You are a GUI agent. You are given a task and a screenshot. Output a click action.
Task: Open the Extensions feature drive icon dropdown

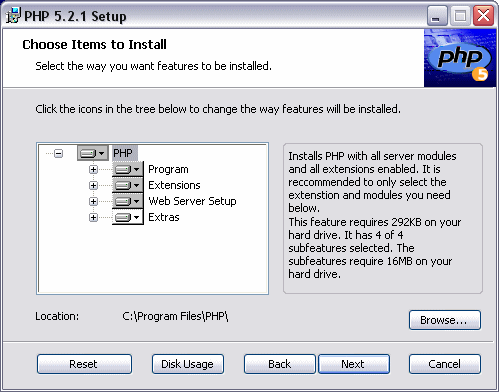pos(128,185)
